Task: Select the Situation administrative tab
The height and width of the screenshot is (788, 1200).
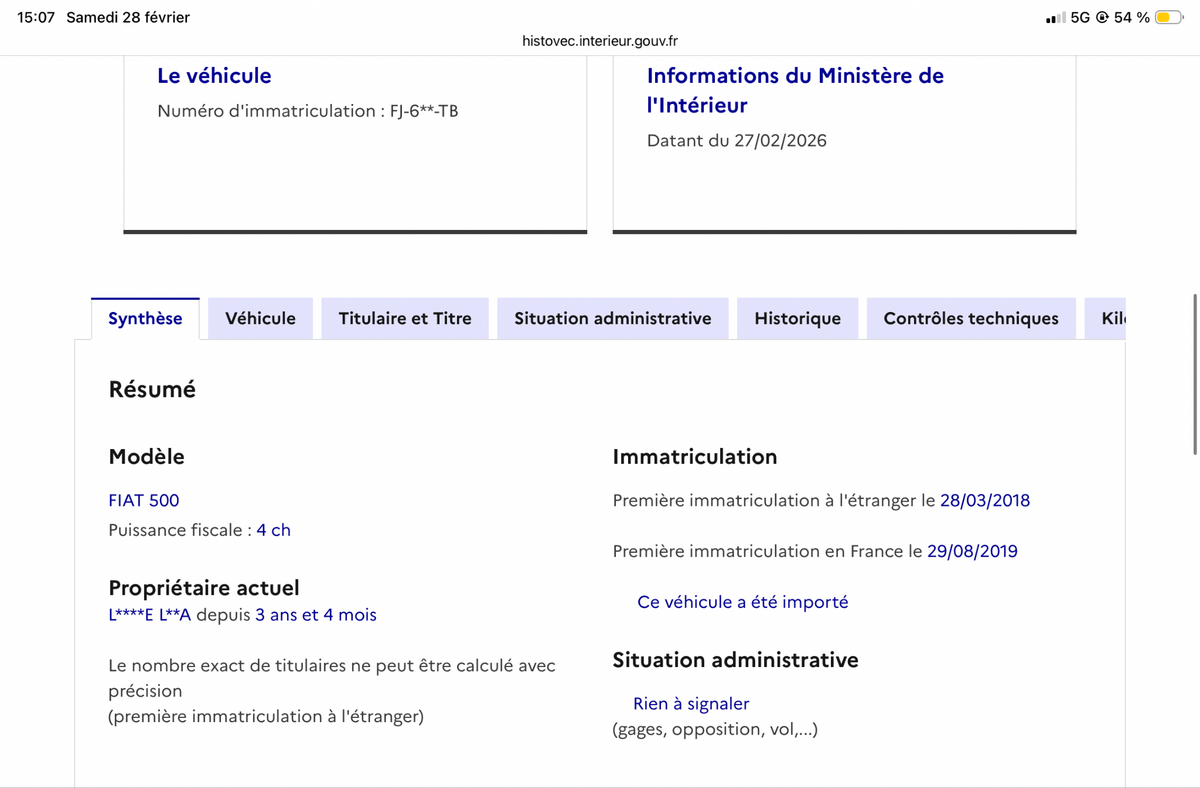Action: point(612,319)
